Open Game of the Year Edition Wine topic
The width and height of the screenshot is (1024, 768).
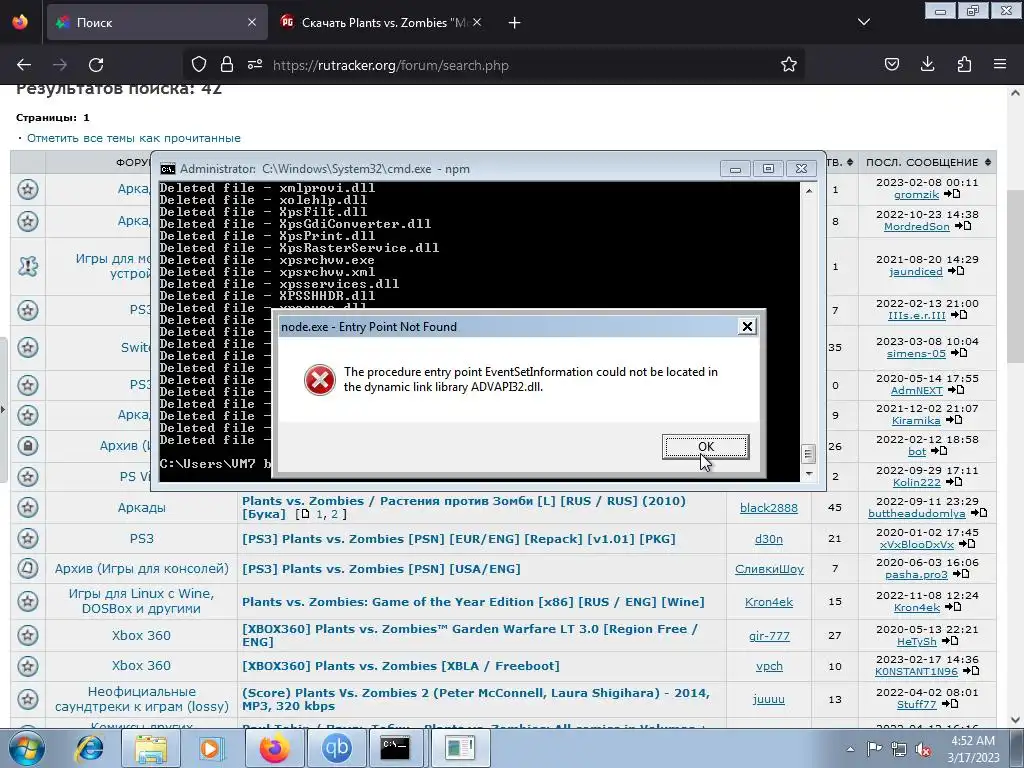coord(473,602)
